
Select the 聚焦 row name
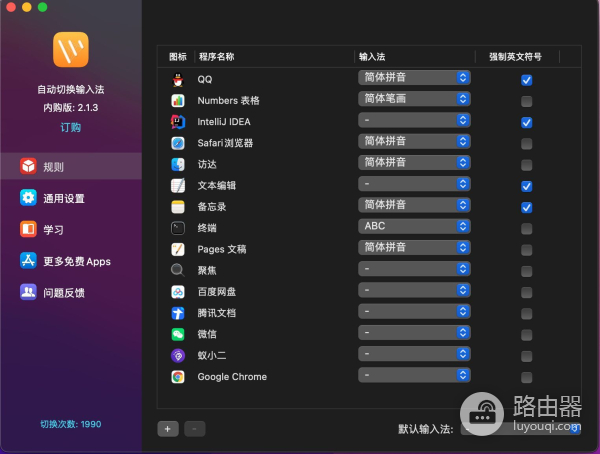(207, 271)
